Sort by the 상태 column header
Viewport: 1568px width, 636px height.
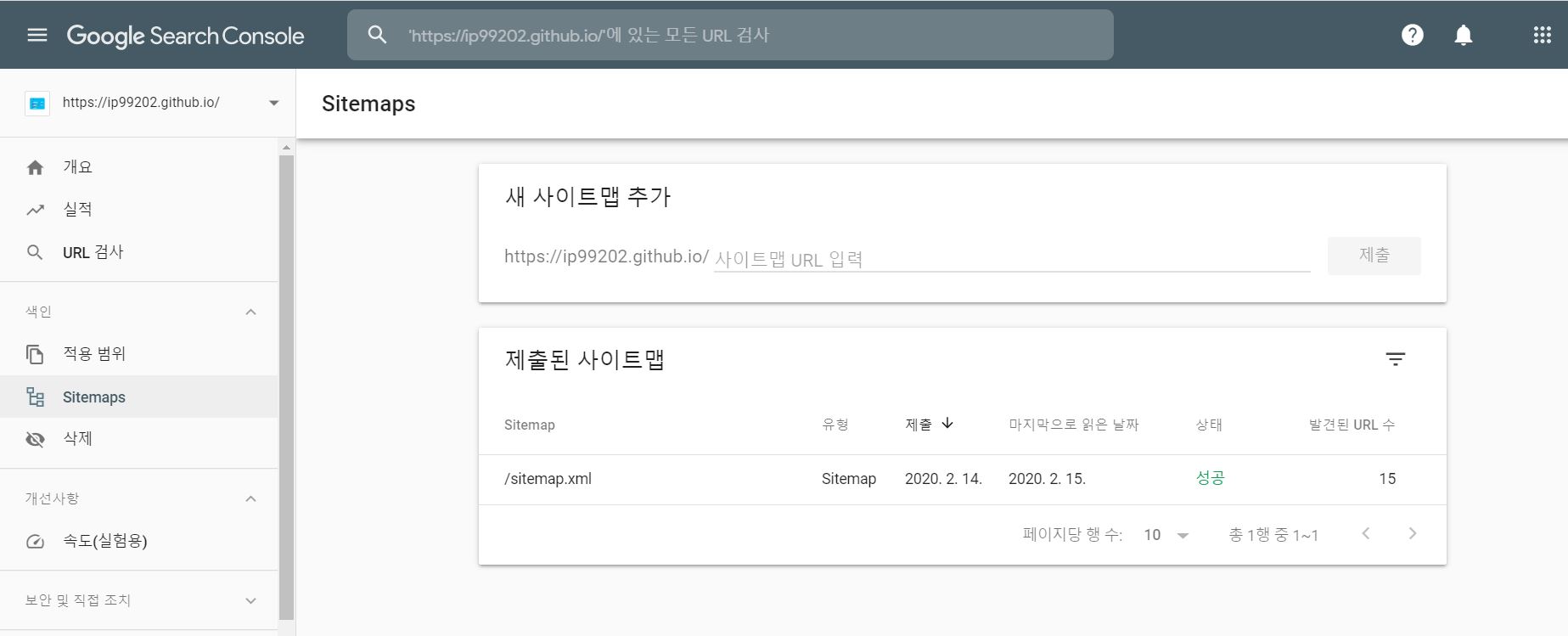point(1209,425)
